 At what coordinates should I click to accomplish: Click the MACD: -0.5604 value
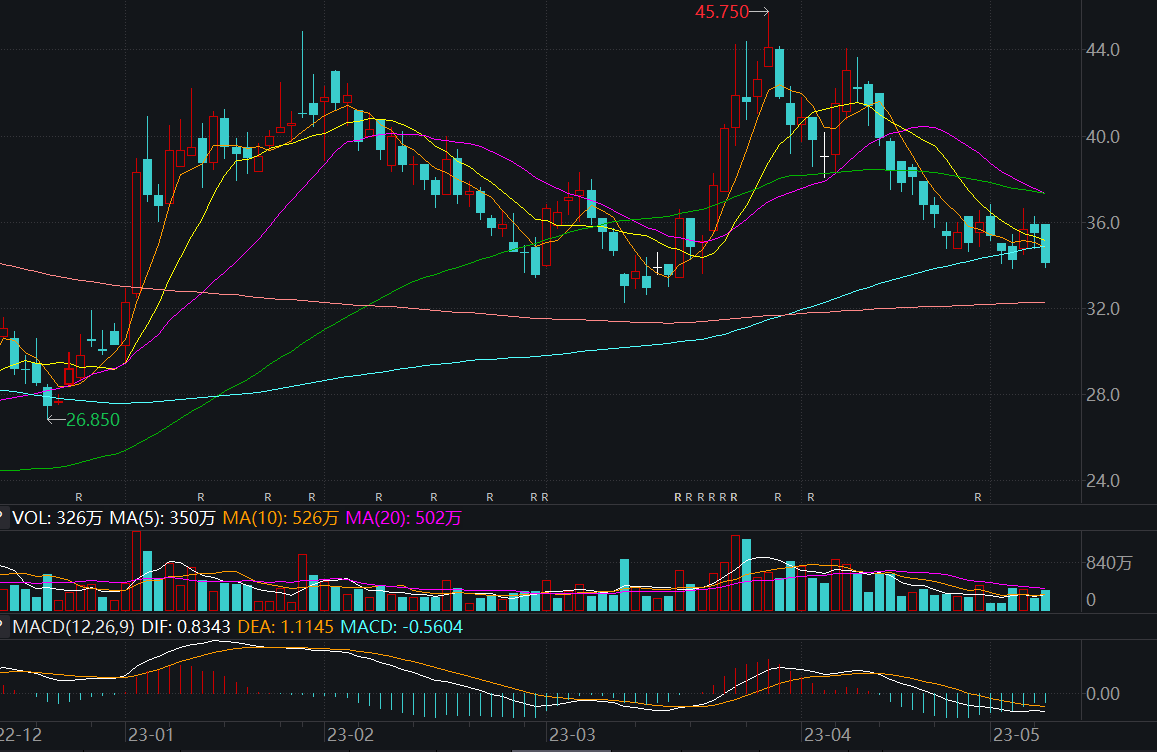click(401, 627)
